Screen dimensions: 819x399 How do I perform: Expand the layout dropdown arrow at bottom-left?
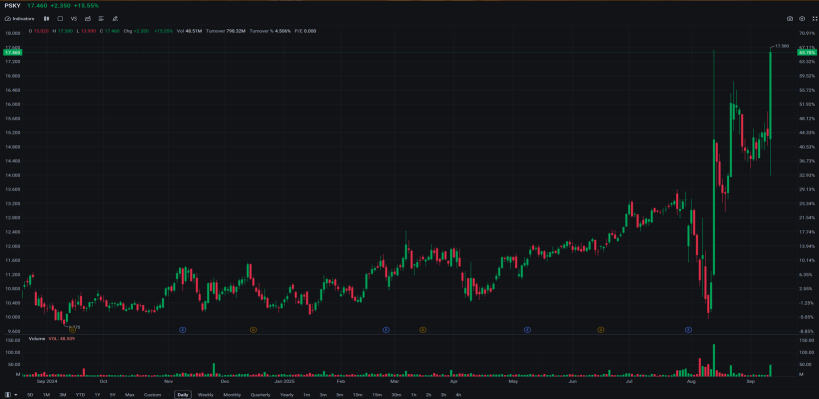coord(16,395)
